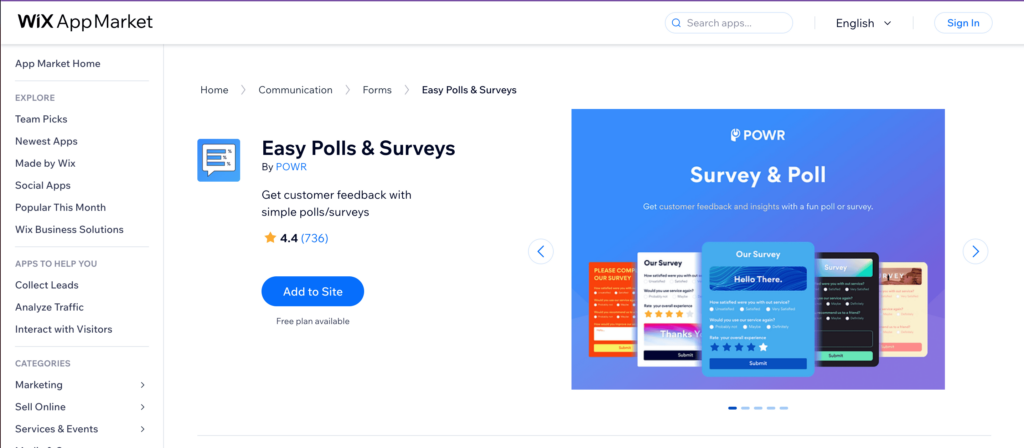Go to the Communication breadcrumb
1024x448 pixels.
click(295, 90)
